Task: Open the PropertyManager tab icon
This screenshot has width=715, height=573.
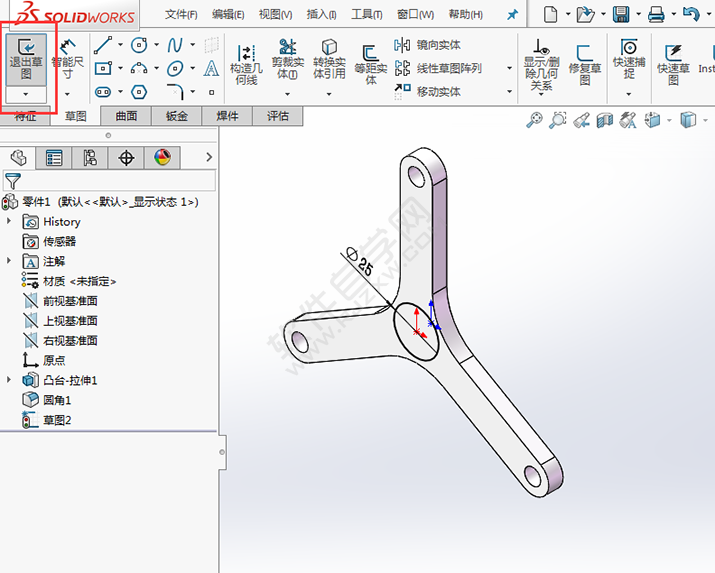Action: click(x=54, y=158)
